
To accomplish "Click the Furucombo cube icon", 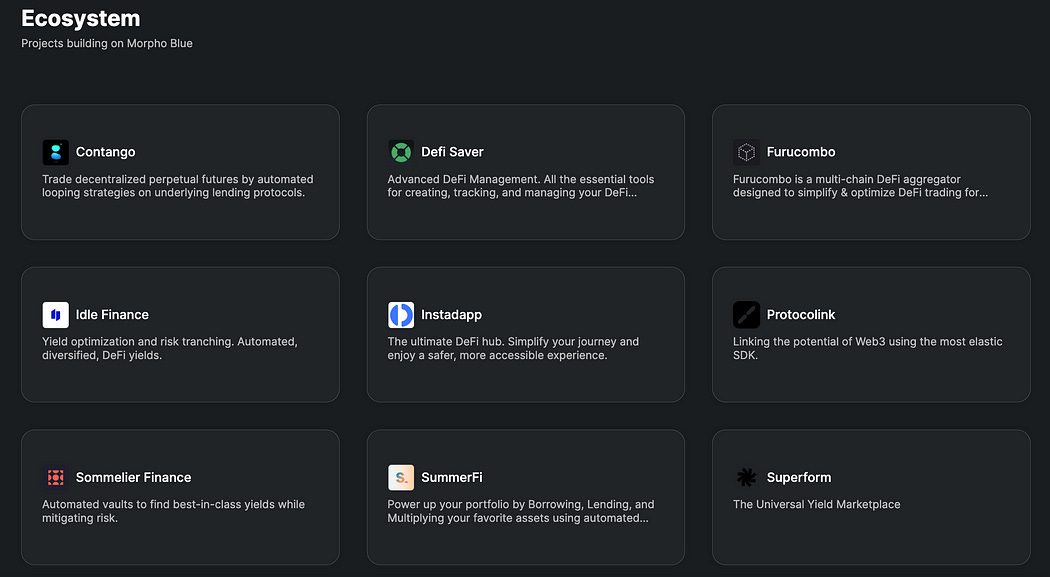I will [x=746, y=153].
